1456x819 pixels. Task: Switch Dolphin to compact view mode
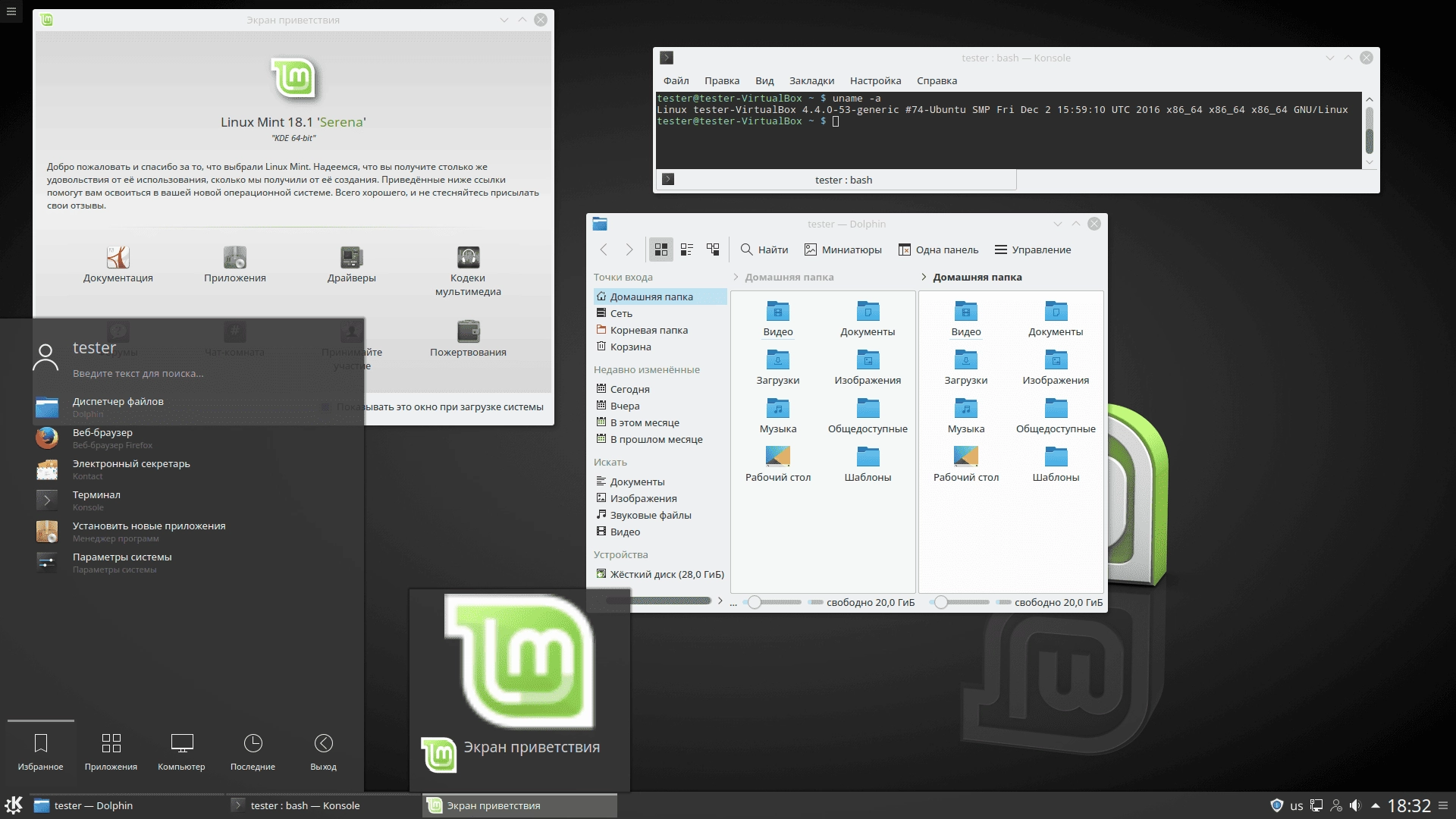(687, 249)
